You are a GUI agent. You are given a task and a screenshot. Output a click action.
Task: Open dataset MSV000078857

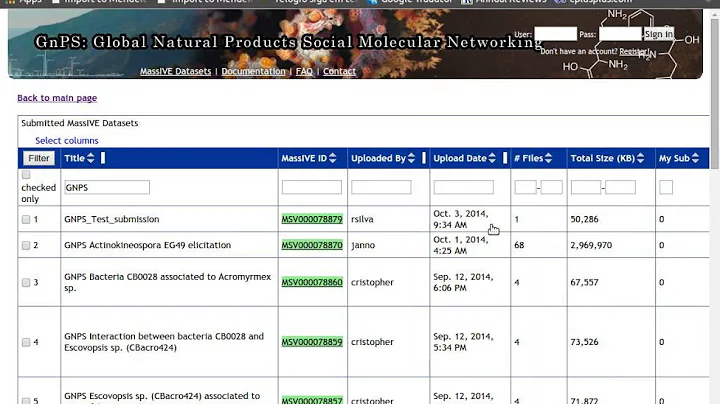tap(312, 400)
